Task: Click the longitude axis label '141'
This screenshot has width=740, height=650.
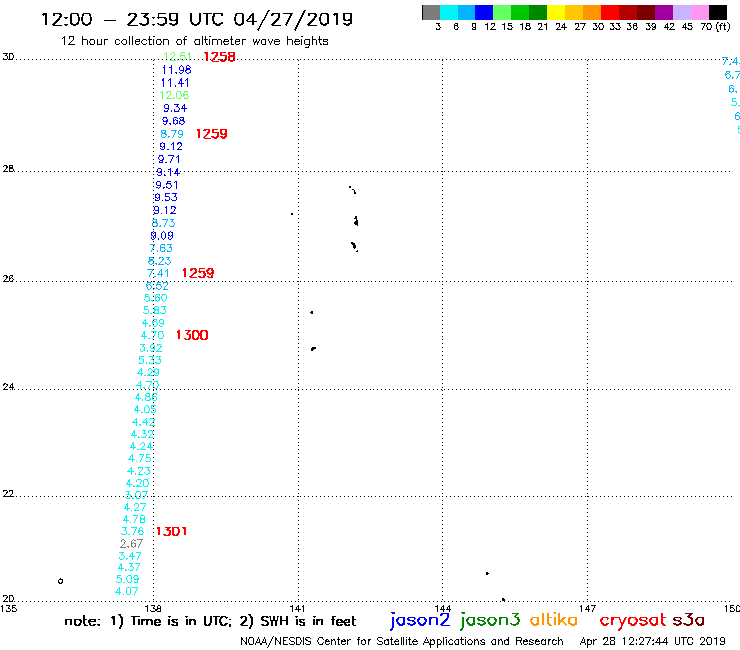Action: (x=297, y=608)
